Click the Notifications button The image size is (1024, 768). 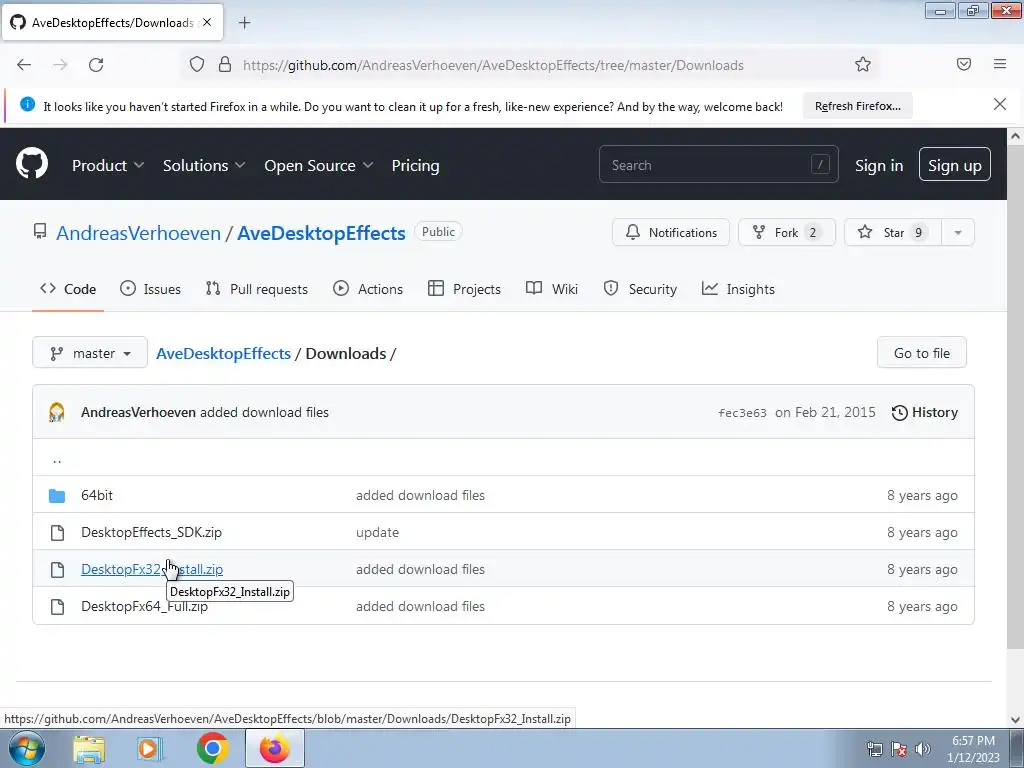tap(671, 232)
